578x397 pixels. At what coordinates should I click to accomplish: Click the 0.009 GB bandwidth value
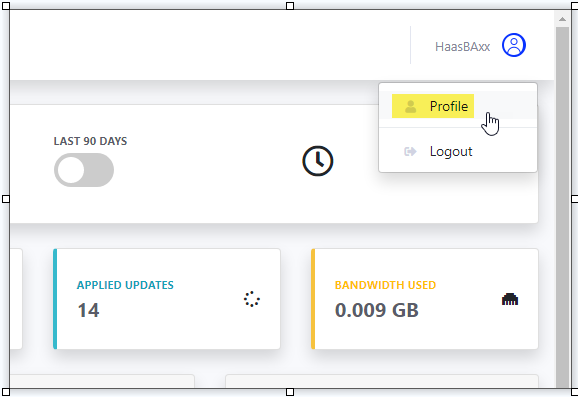pyautogui.click(x=377, y=310)
